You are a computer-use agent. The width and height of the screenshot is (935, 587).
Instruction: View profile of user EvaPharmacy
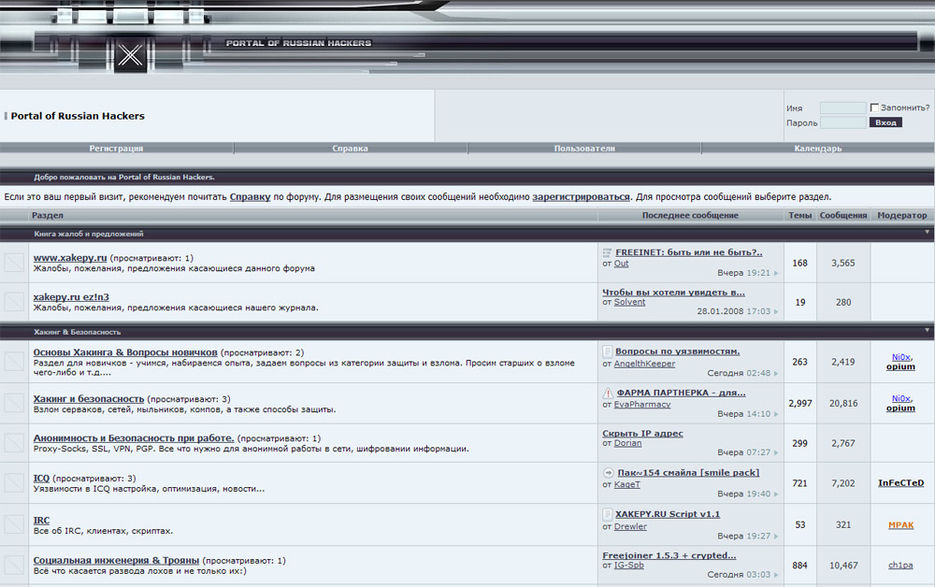pos(642,404)
